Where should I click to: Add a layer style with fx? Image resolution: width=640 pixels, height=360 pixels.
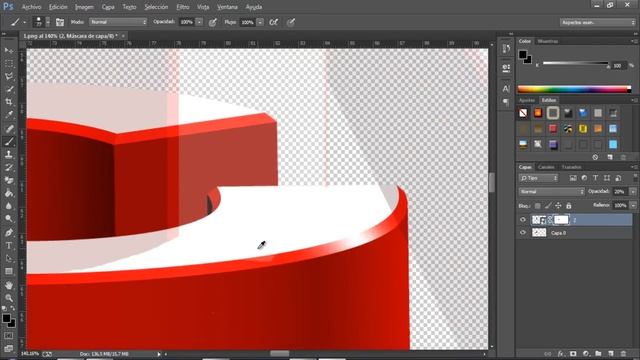click(561, 353)
